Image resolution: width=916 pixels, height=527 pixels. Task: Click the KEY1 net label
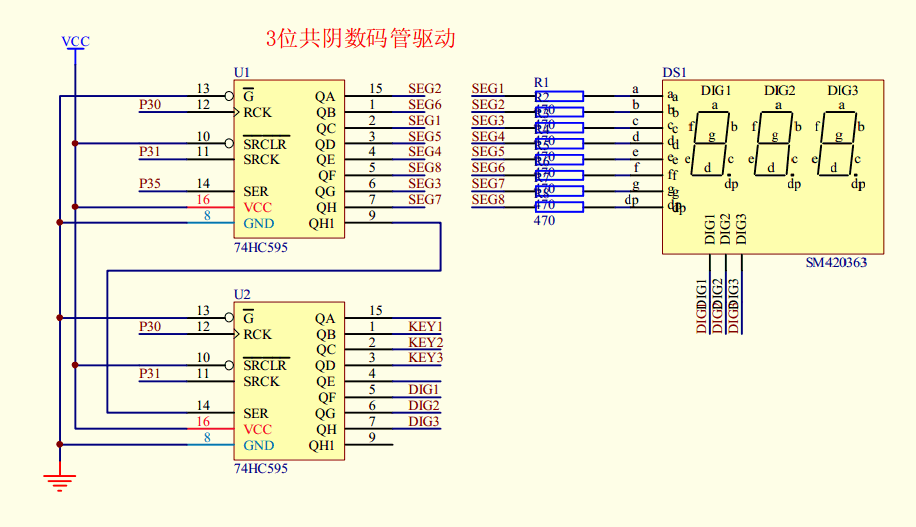[x=425, y=327]
